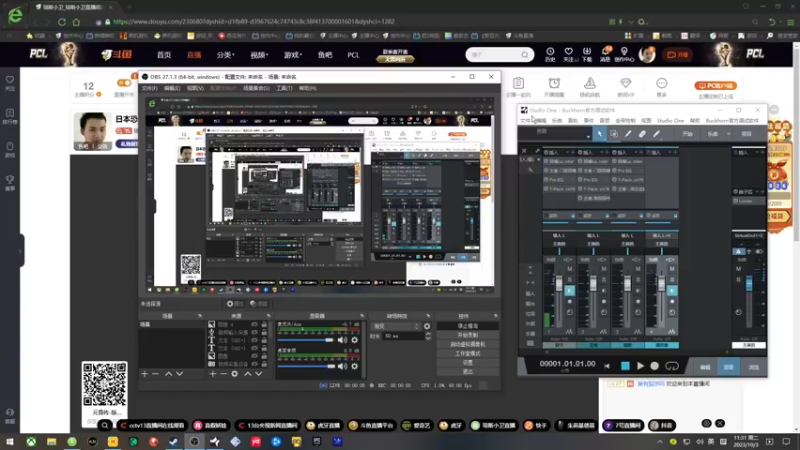Open the main channel inserts dropdown in Studio One
Screen dimensions: 800x450
[x=756, y=153]
